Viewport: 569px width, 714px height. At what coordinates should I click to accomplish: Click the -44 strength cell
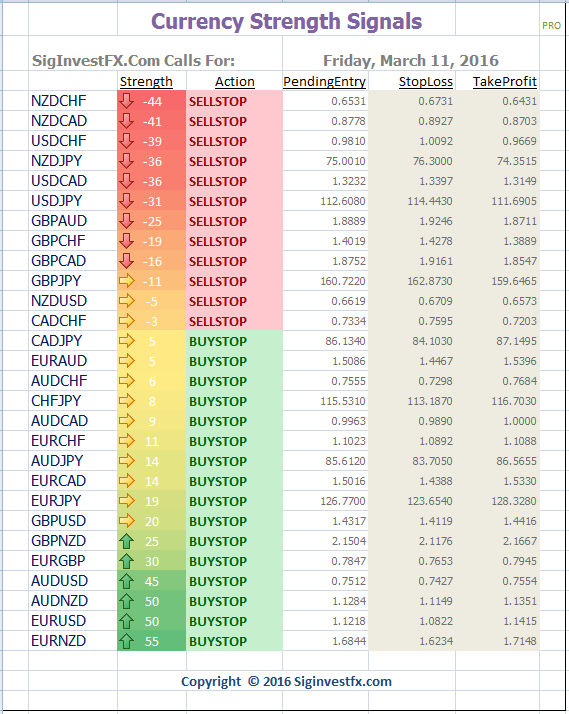(x=152, y=101)
